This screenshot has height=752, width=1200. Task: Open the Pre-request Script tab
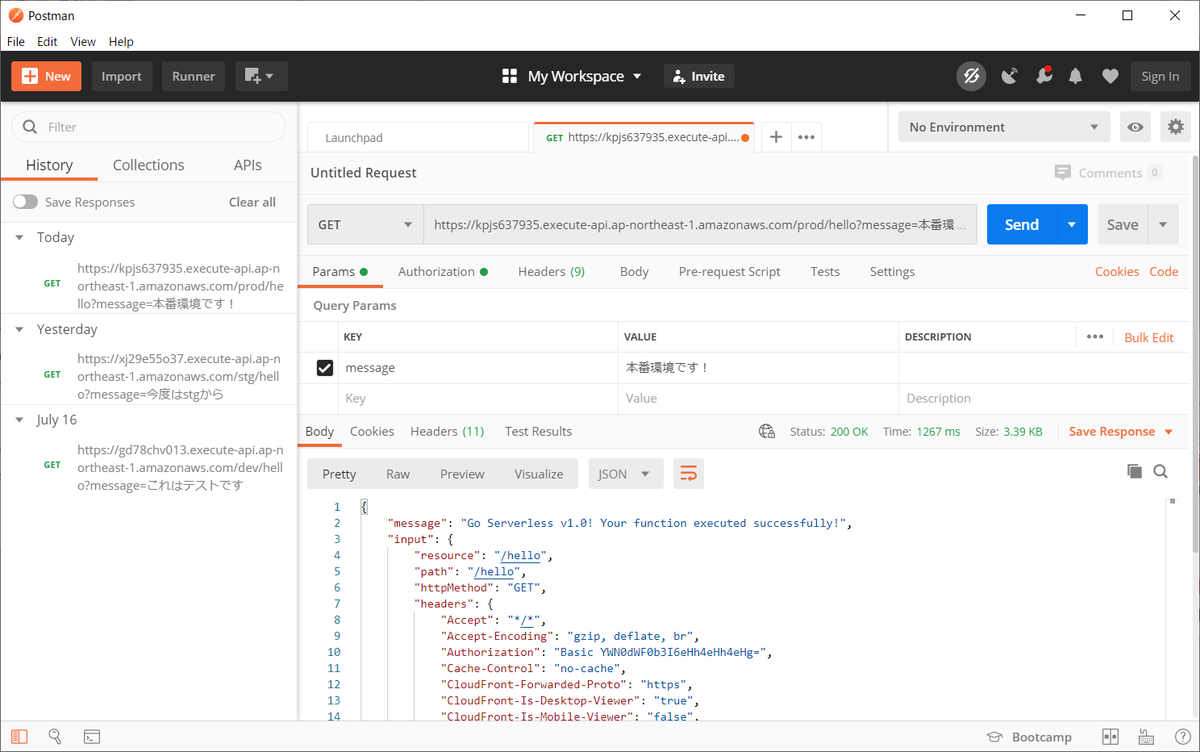(729, 271)
